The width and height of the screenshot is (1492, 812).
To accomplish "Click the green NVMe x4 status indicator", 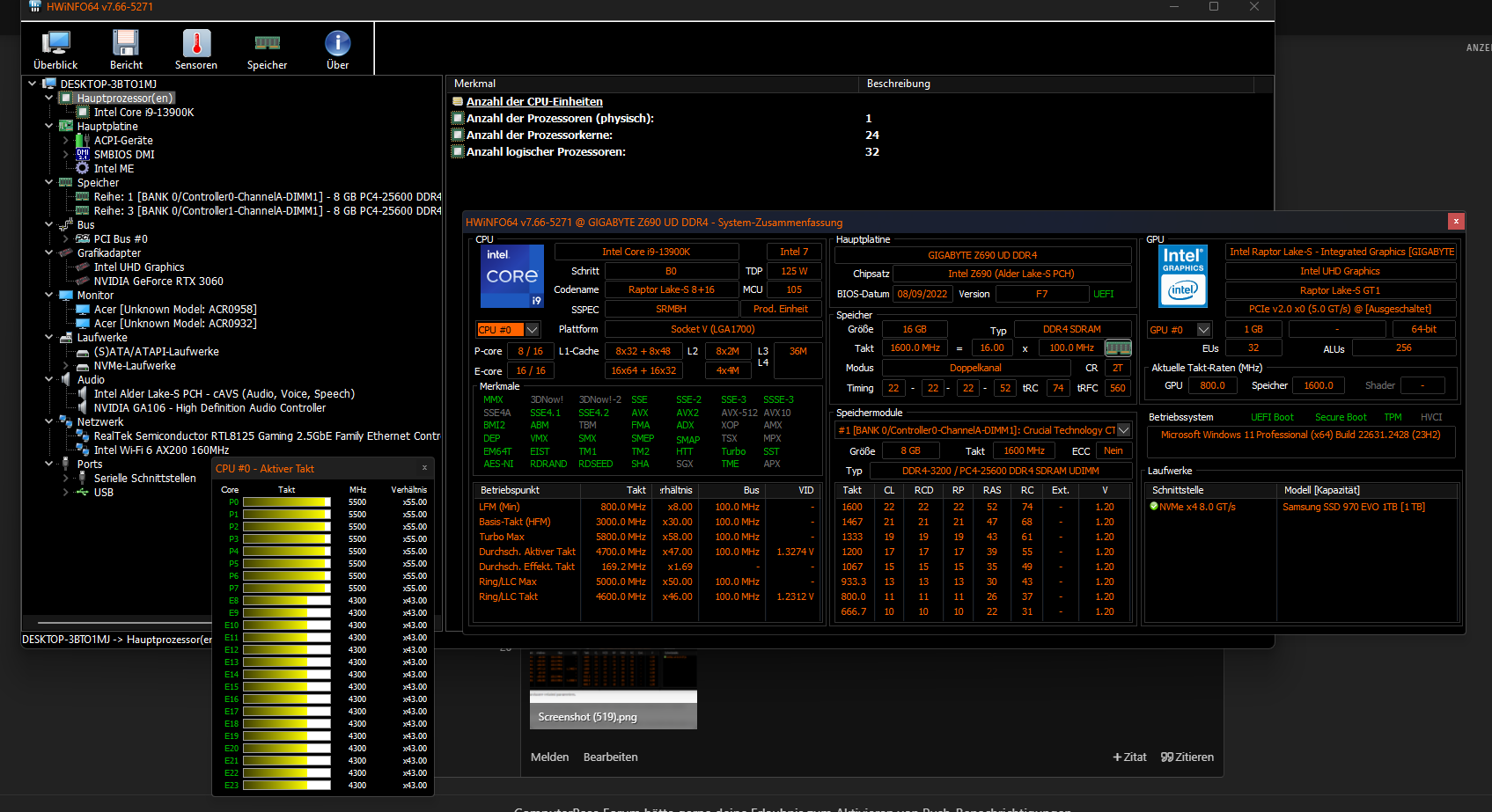I will tap(1154, 507).
